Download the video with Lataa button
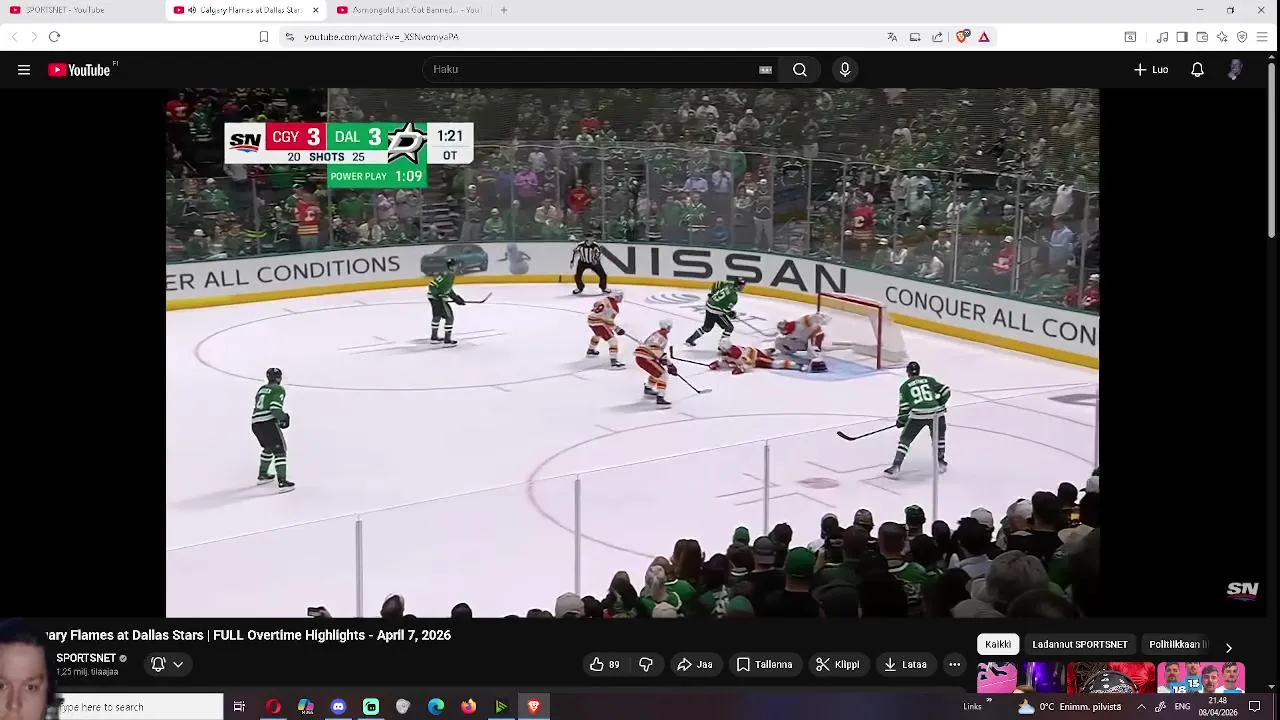 coord(905,664)
